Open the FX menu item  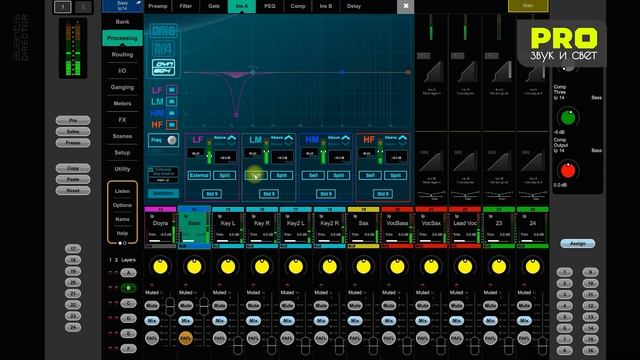coord(122,120)
